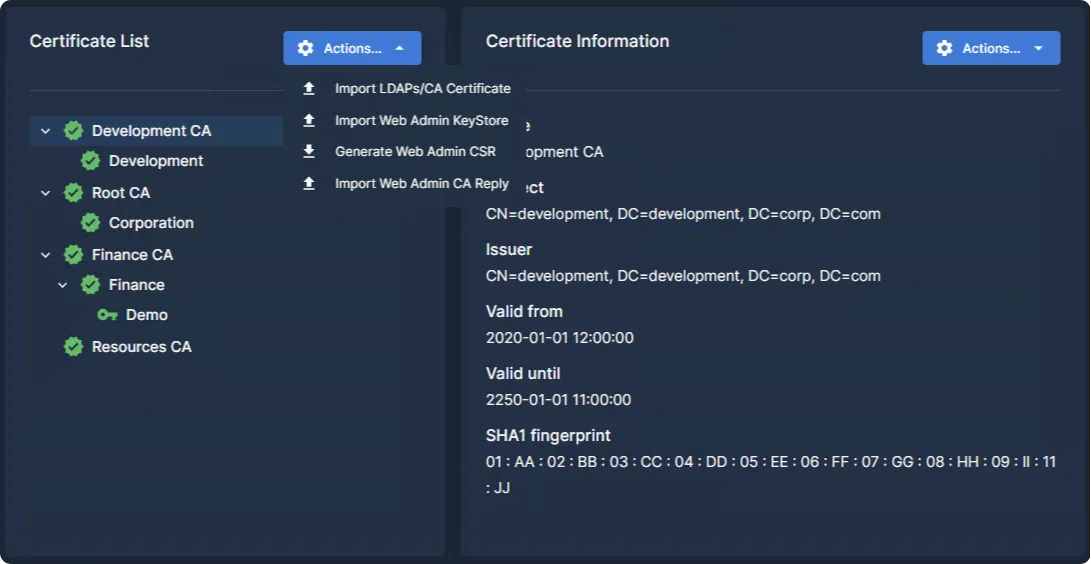Click down caret on Certificate Information Actions
This screenshot has height=564, width=1091.
click(1038, 49)
